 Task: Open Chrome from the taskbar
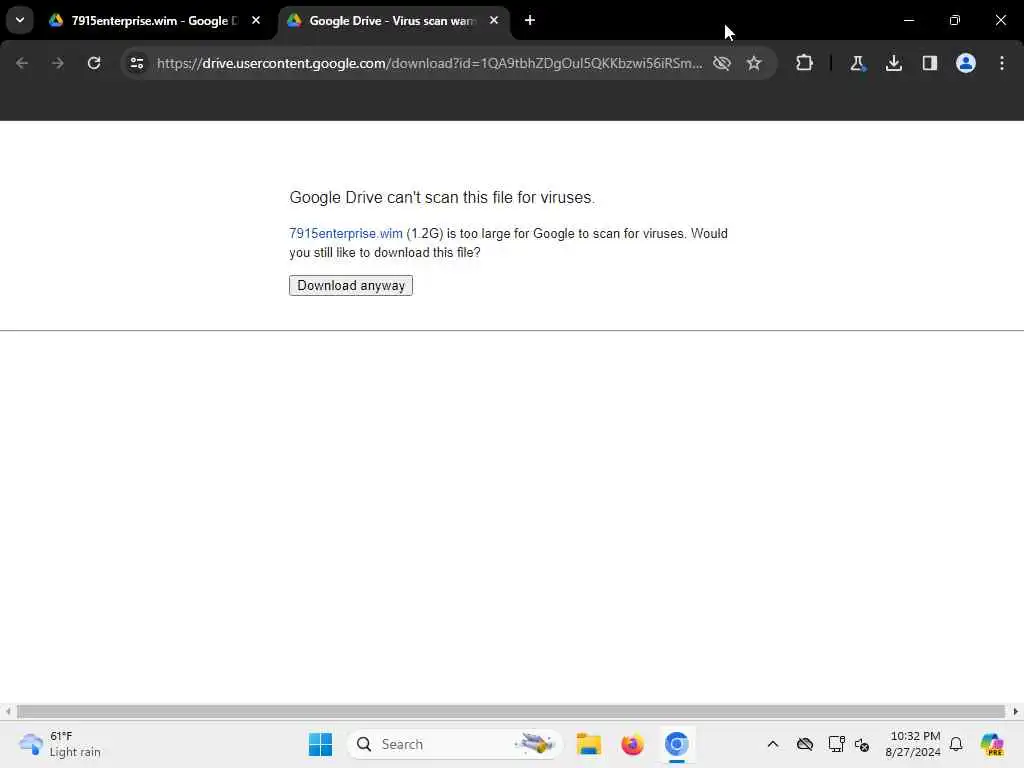677,744
